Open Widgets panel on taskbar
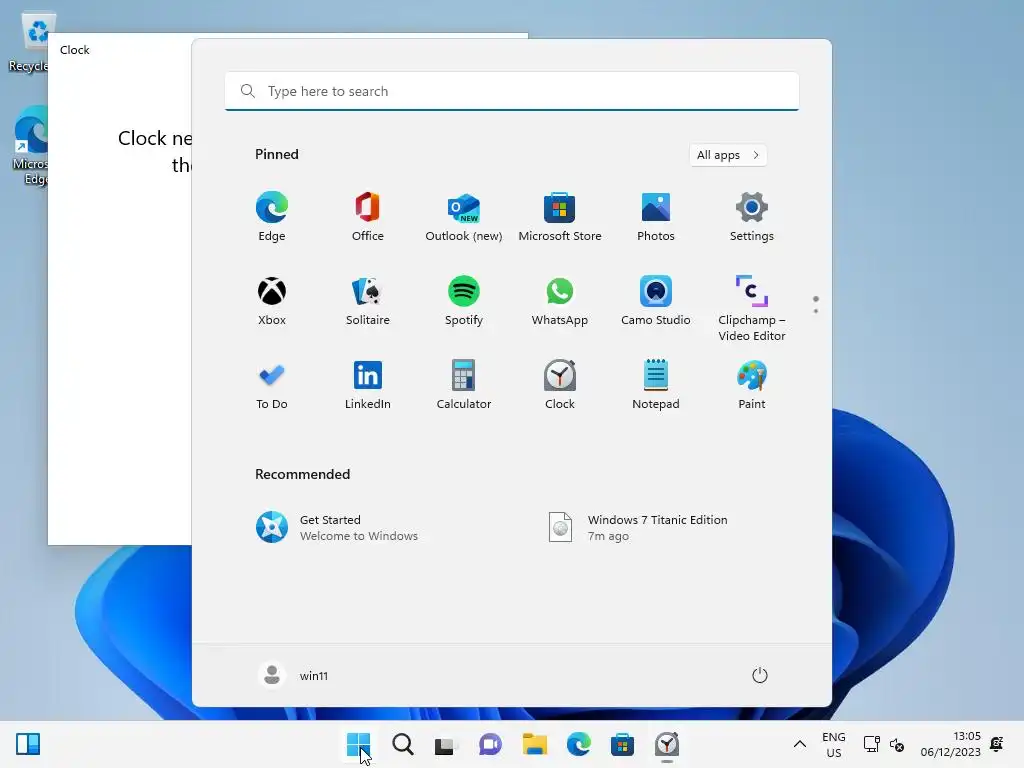Image resolution: width=1024 pixels, height=768 pixels. click(28, 744)
